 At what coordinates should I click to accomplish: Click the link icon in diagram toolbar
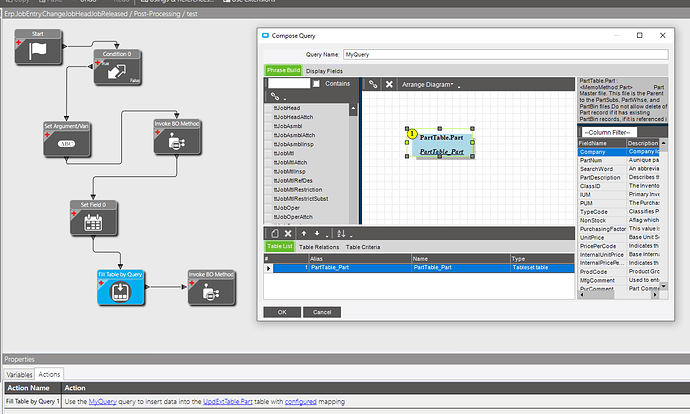(x=373, y=85)
